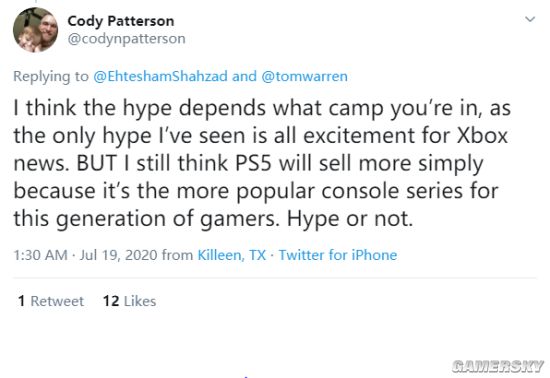Click the 1:30 AM Jul 19, 2020 timestamp
Image resolution: width=550 pixels, height=378 pixels.
pos(85,255)
